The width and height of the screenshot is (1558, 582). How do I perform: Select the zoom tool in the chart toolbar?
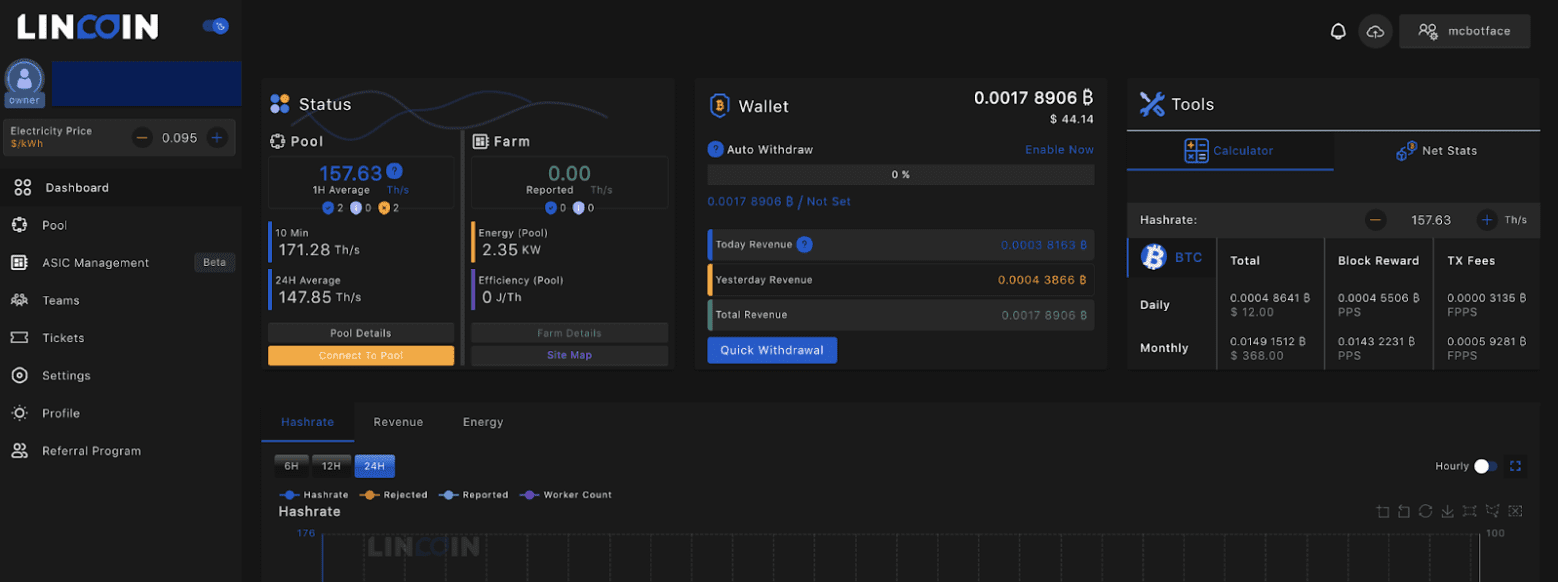click(x=1382, y=511)
